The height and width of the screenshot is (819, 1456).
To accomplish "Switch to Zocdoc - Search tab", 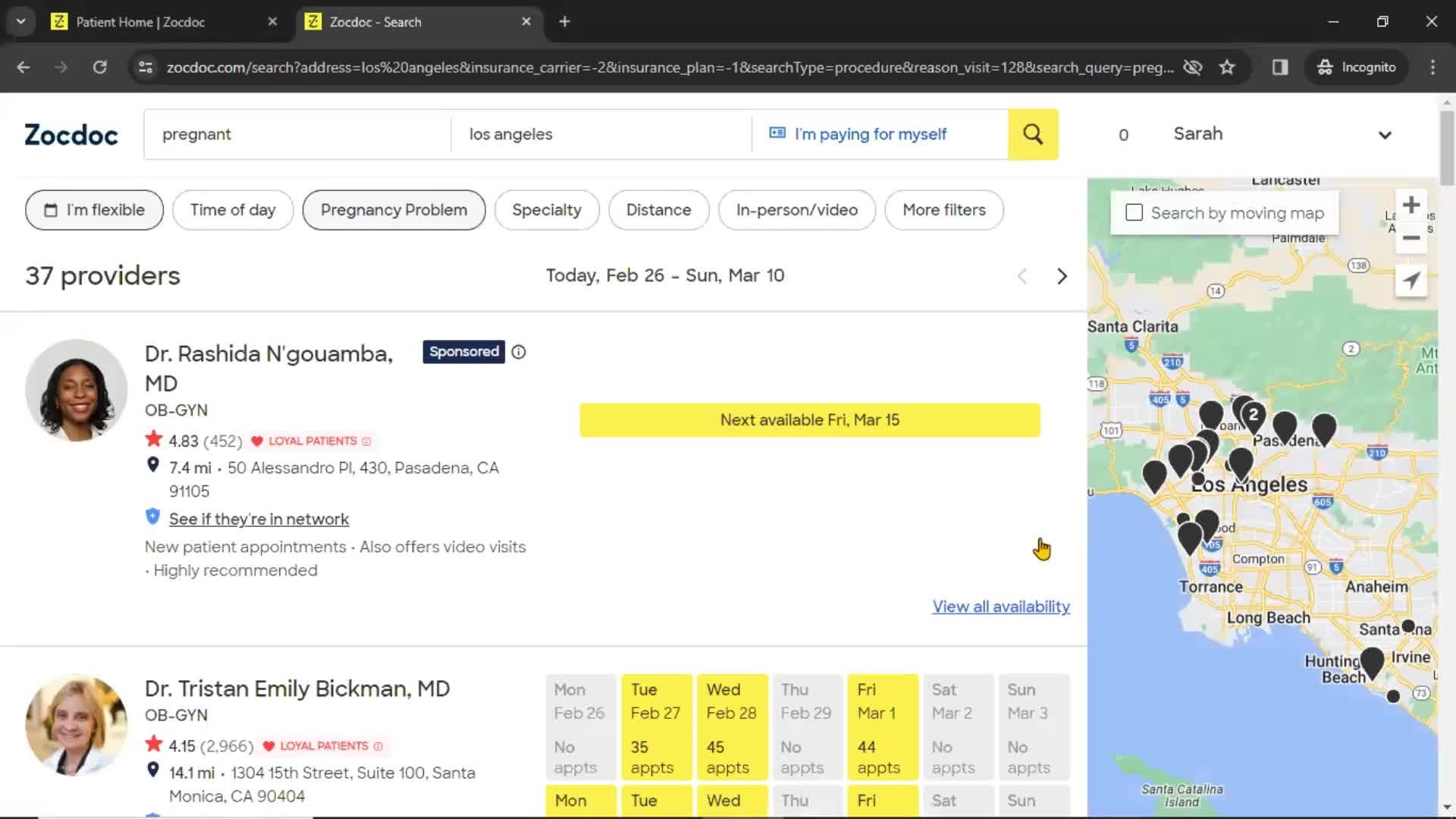I will 419,22.
